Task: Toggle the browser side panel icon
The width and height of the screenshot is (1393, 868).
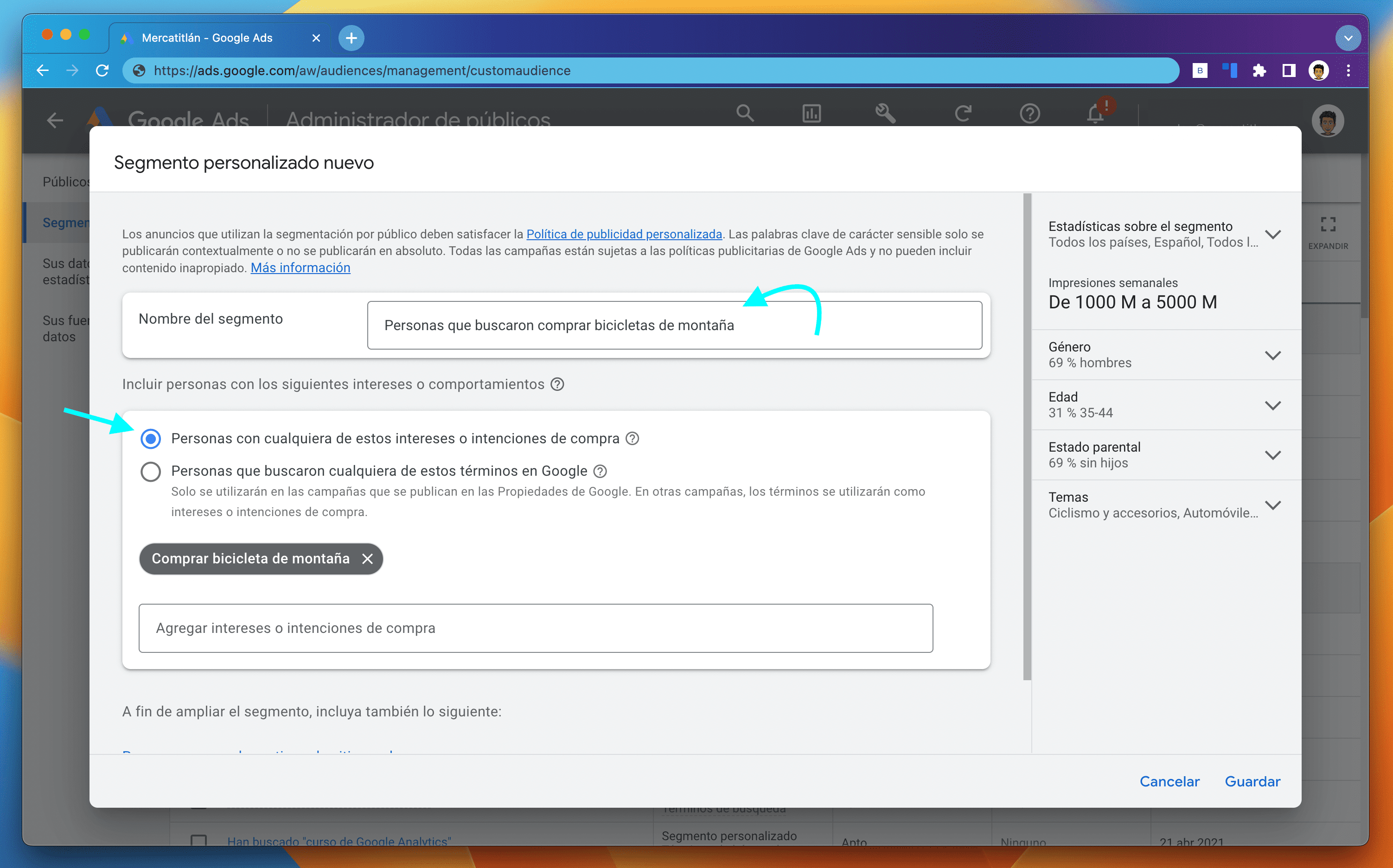Action: (x=1289, y=70)
